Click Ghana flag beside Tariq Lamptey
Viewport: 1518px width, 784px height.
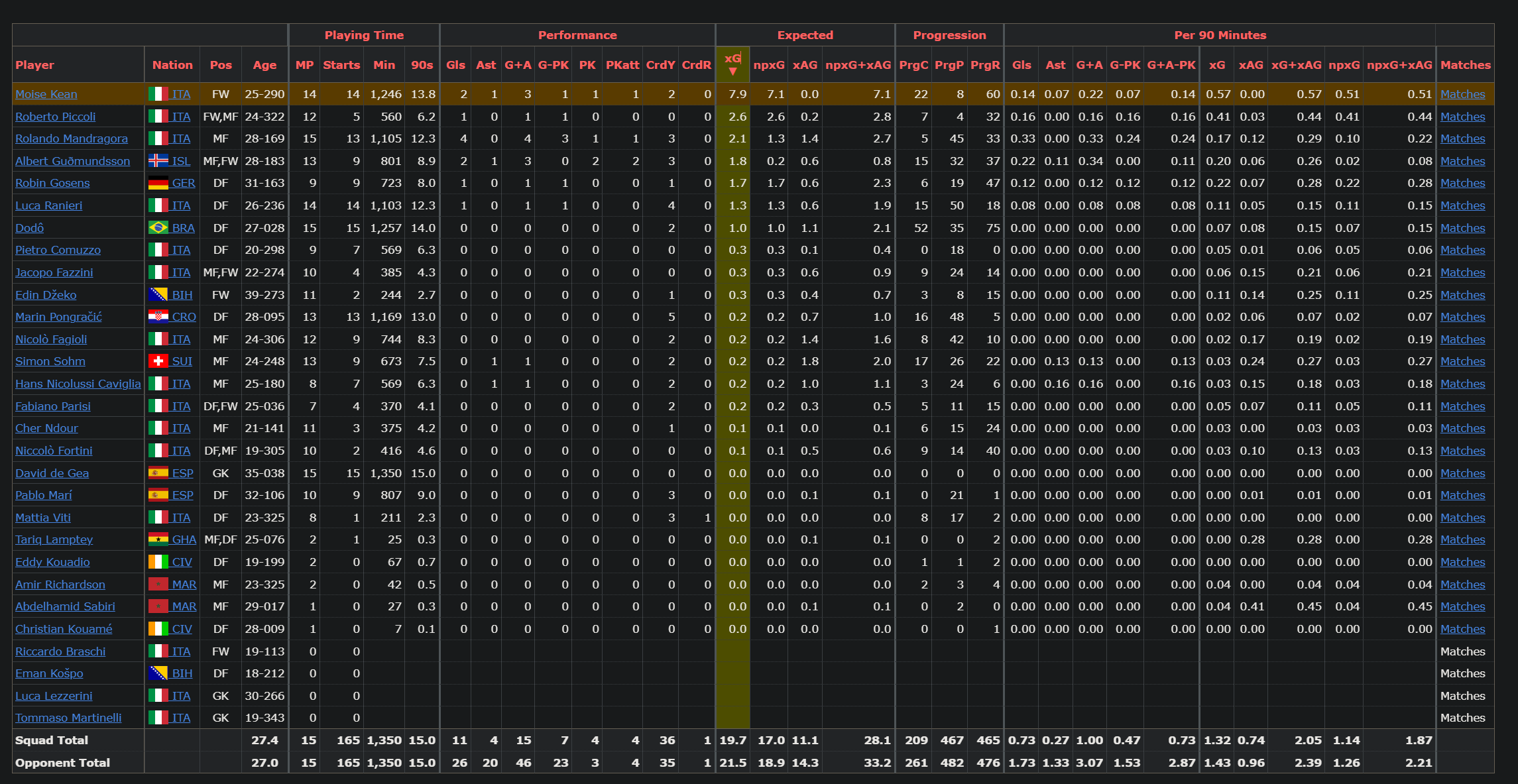tap(158, 539)
